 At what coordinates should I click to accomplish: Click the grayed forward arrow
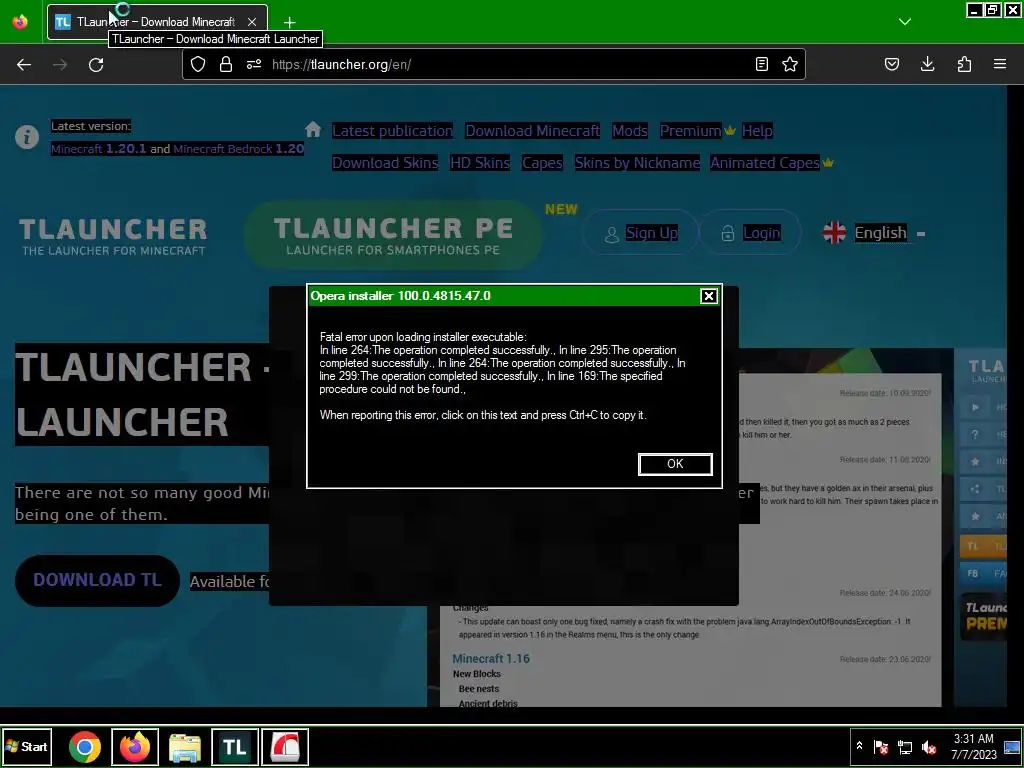click(x=60, y=65)
